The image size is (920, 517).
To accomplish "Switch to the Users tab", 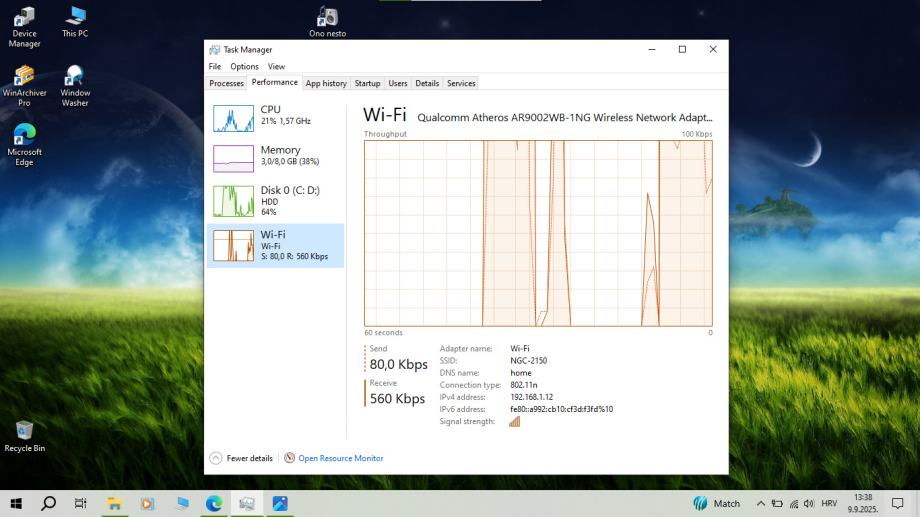I will coord(398,83).
